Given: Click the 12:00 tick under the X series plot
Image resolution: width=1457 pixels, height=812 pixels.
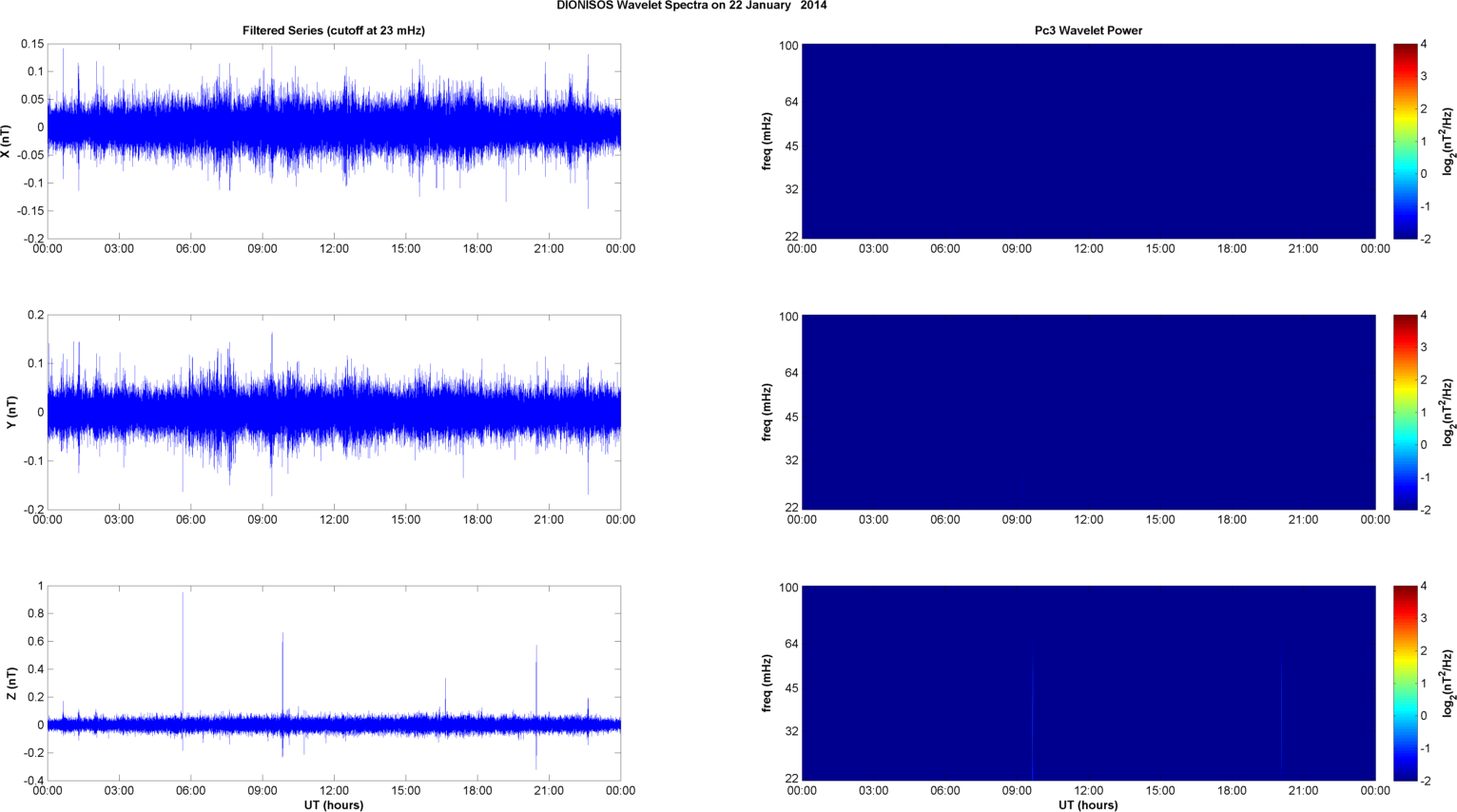Looking at the screenshot, I should point(334,249).
